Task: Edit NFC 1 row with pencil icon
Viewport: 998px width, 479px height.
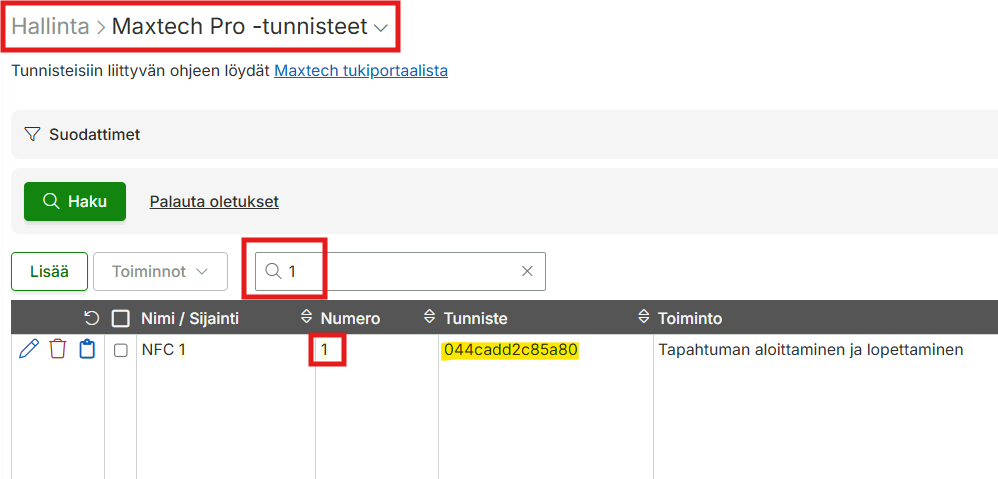Action: click(29, 349)
